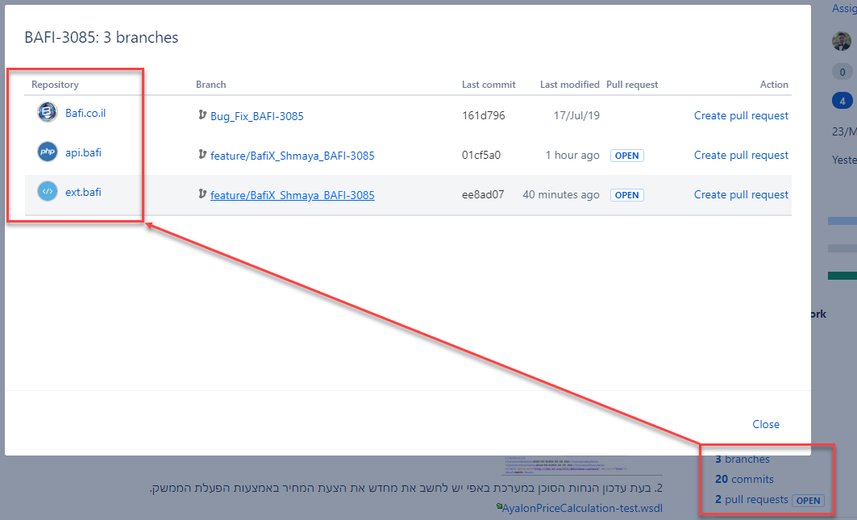The image size is (857, 520).
Task: Click commit hash 01cf5a0
Action: (x=481, y=155)
